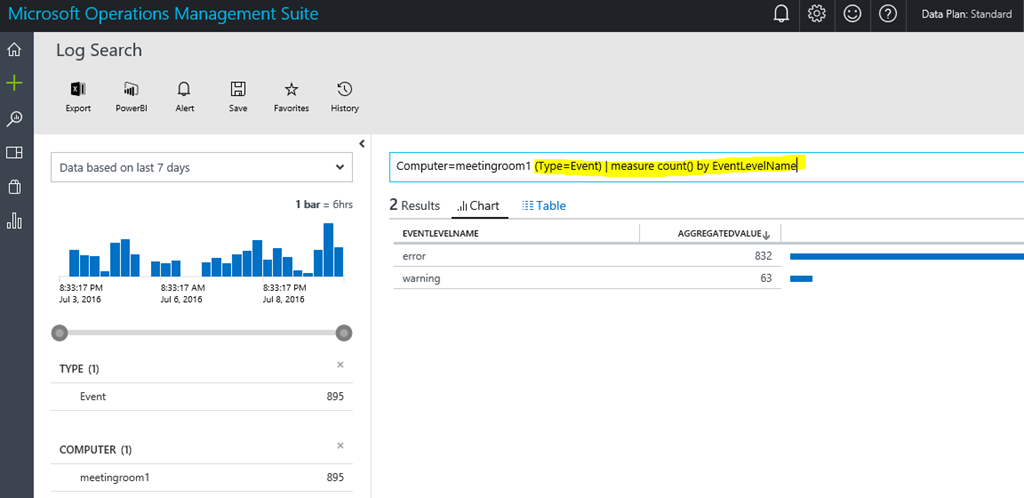
Task: Create an Alert with the bell icon
Action: point(184,90)
